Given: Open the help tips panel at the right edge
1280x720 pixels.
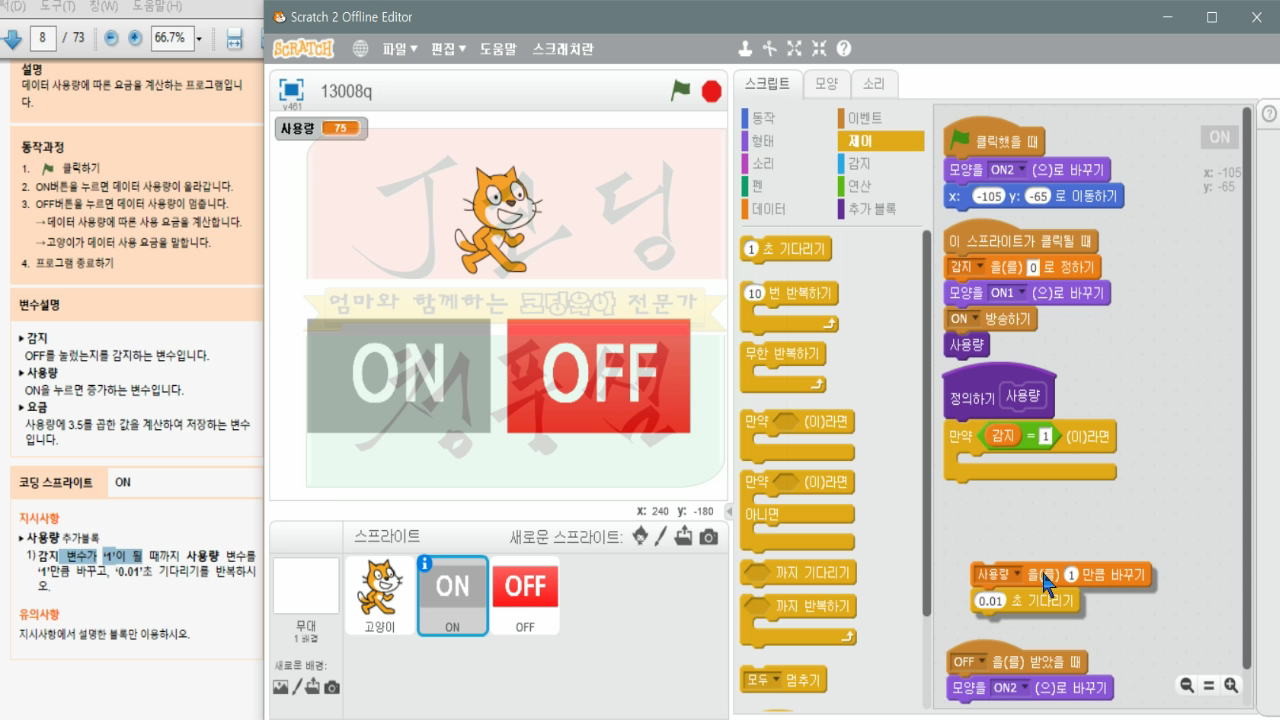Looking at the screenshot, I should [x=1269, y=114].
